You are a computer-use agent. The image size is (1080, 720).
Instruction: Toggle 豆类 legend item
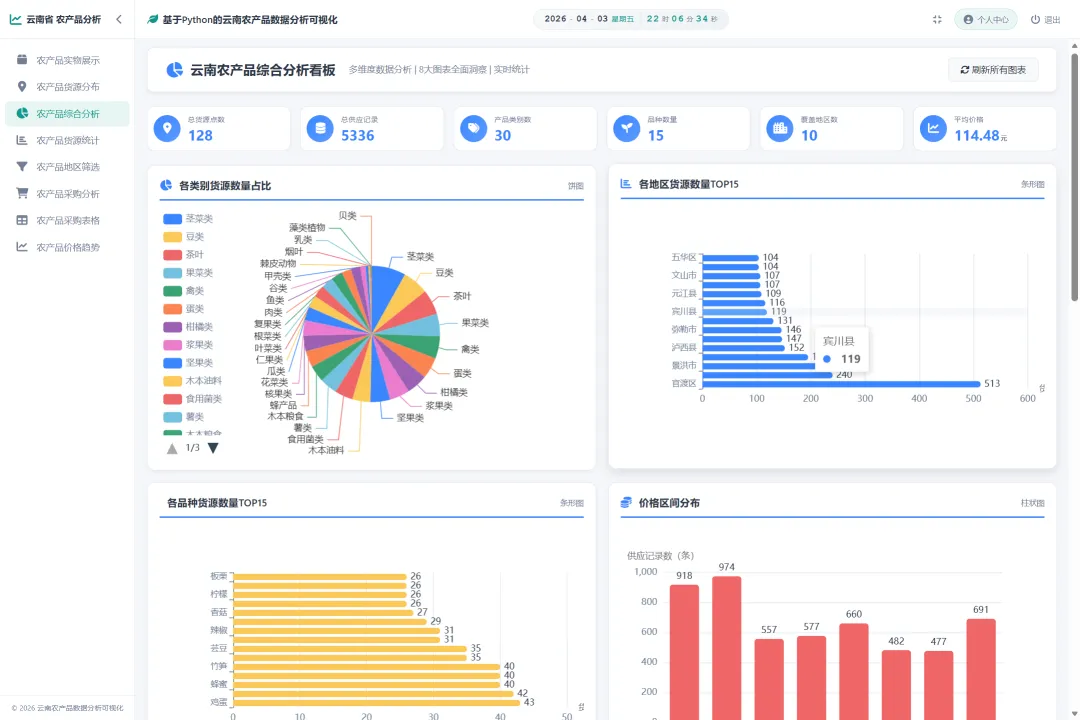click(183, 236)
